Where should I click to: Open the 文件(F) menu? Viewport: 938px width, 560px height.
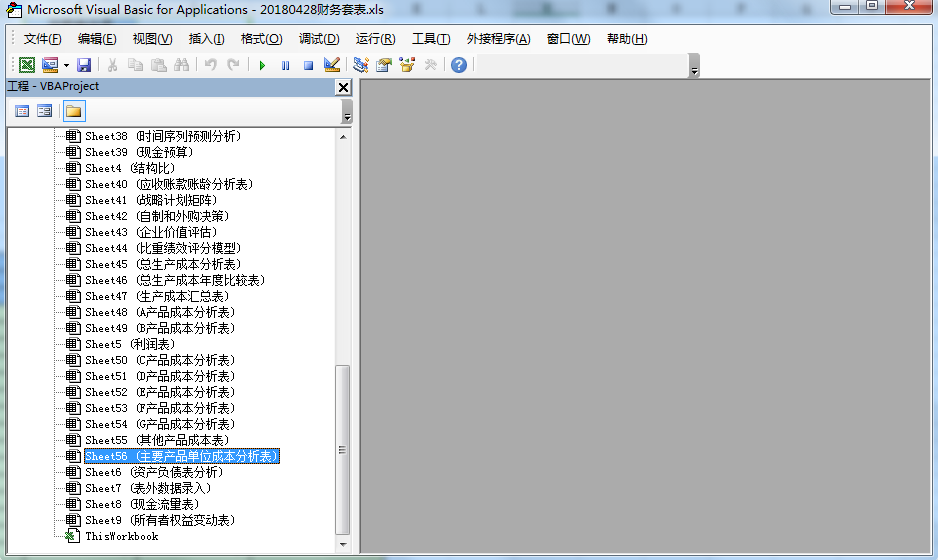coord(42,39)
